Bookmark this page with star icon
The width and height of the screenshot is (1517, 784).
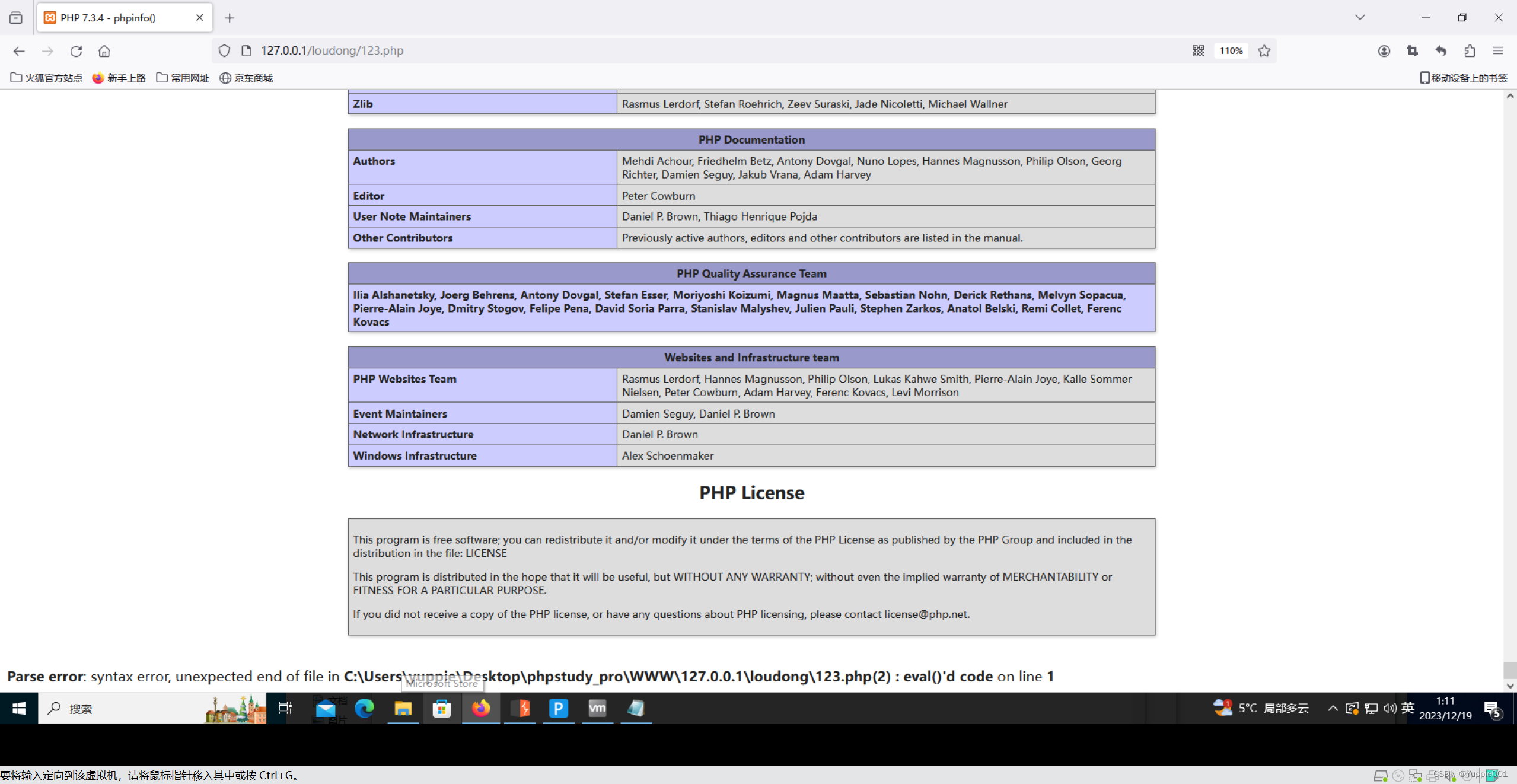tap(1264, 51)
